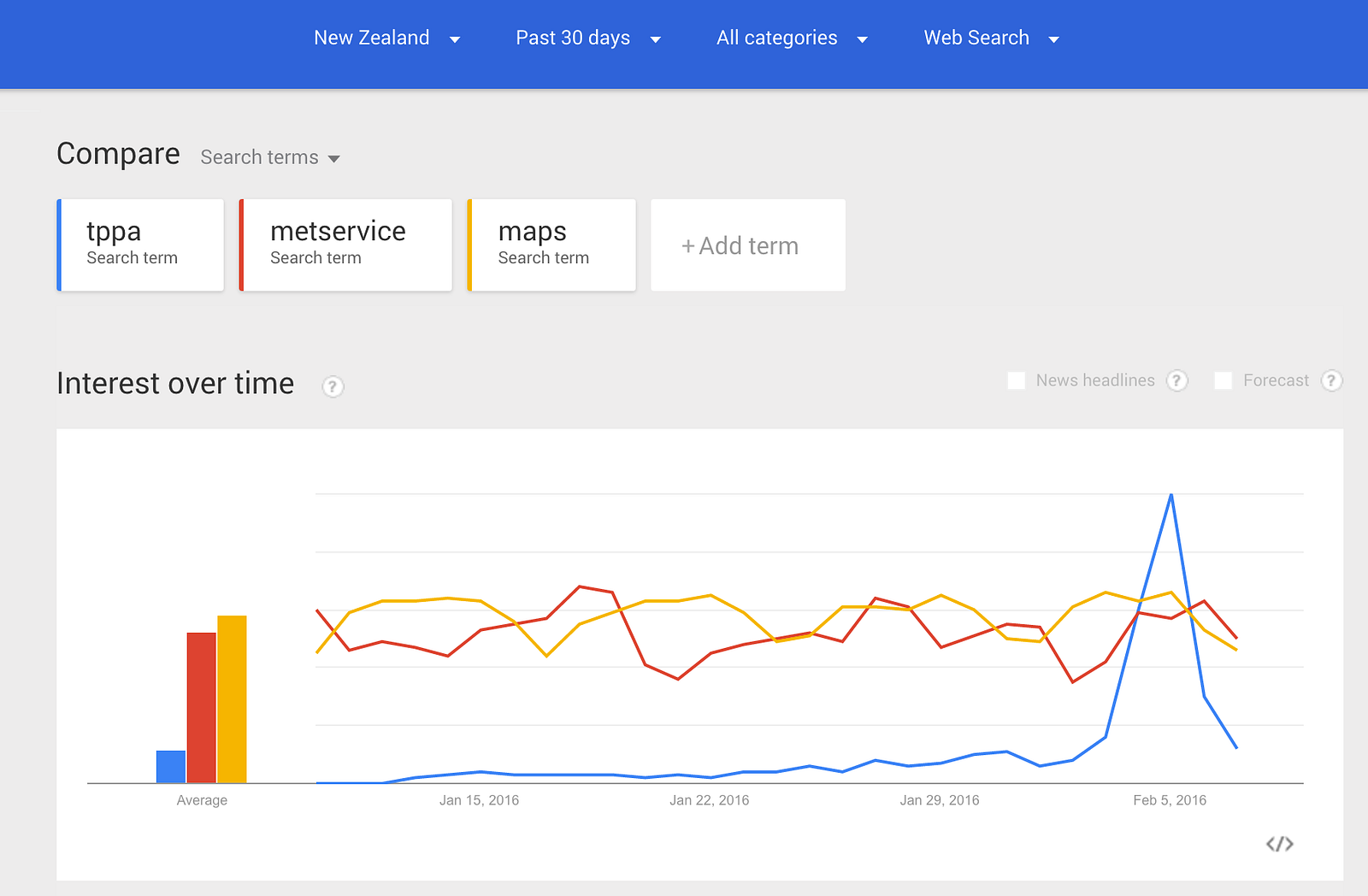Click the Jan 22, 2016 axis label
Viewport: 1368px width, 896px height.
[x=709, y=800]
